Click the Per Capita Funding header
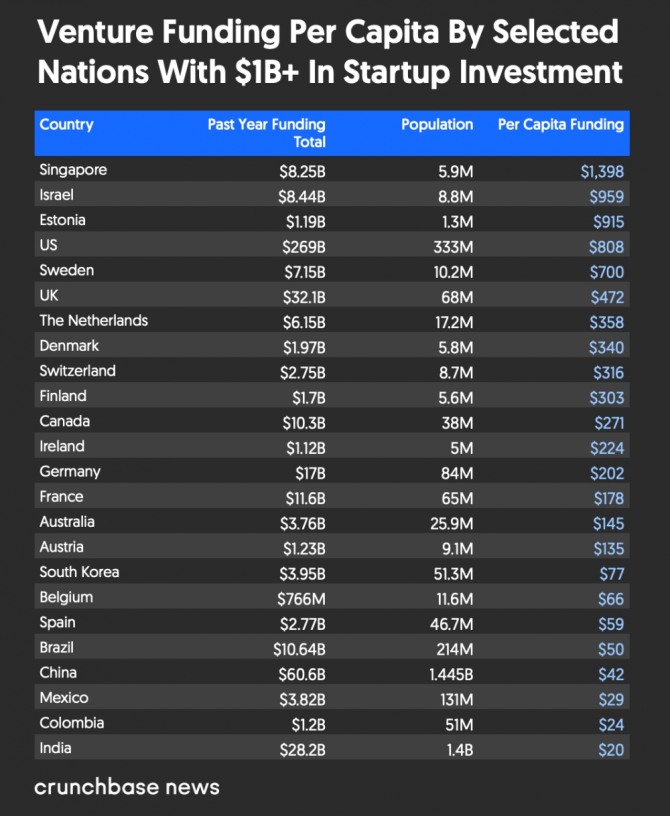This screenshot has width=670, height=816. pos(561,125)
